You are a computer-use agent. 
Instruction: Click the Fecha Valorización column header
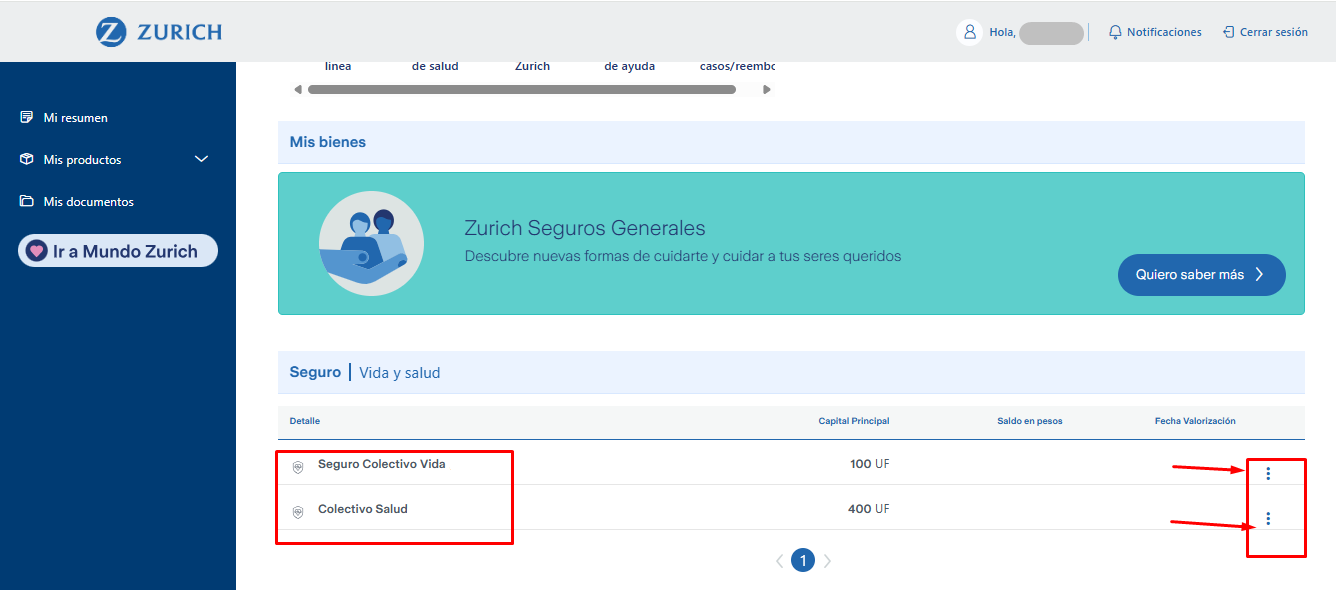[x=1195, y=421]
